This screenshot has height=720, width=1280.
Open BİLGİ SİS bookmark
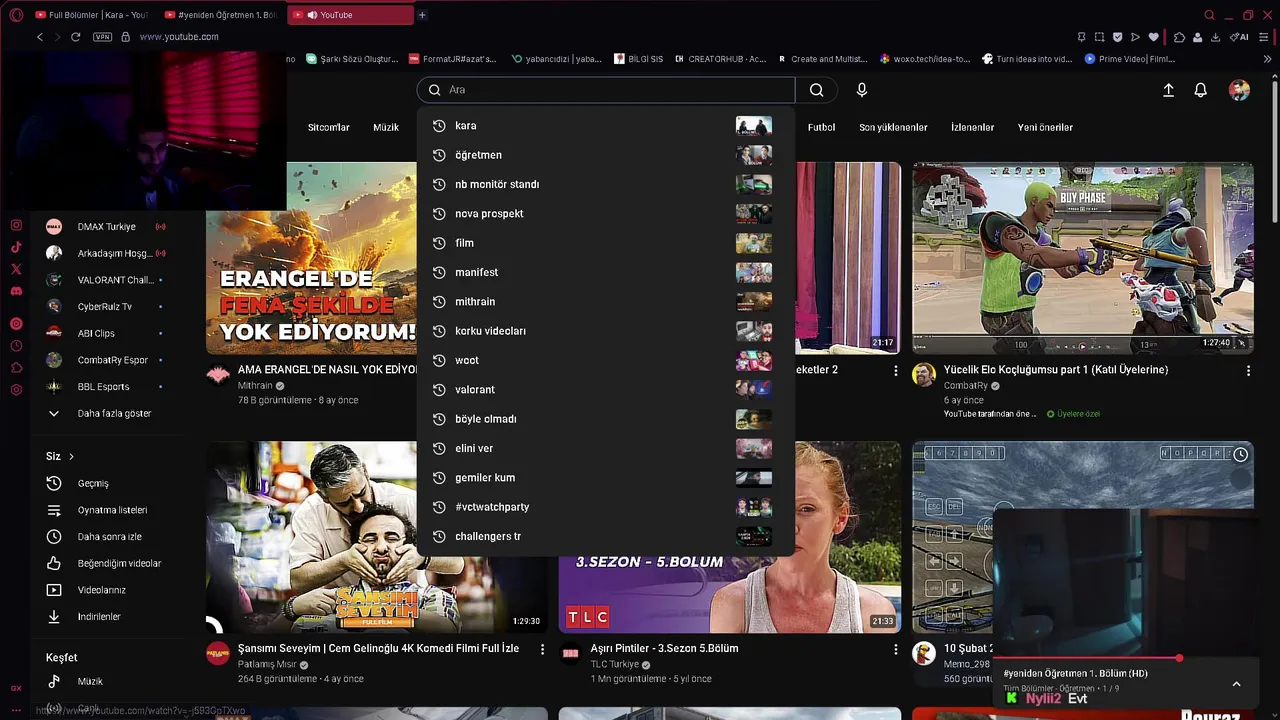click(x=638, y=59)
